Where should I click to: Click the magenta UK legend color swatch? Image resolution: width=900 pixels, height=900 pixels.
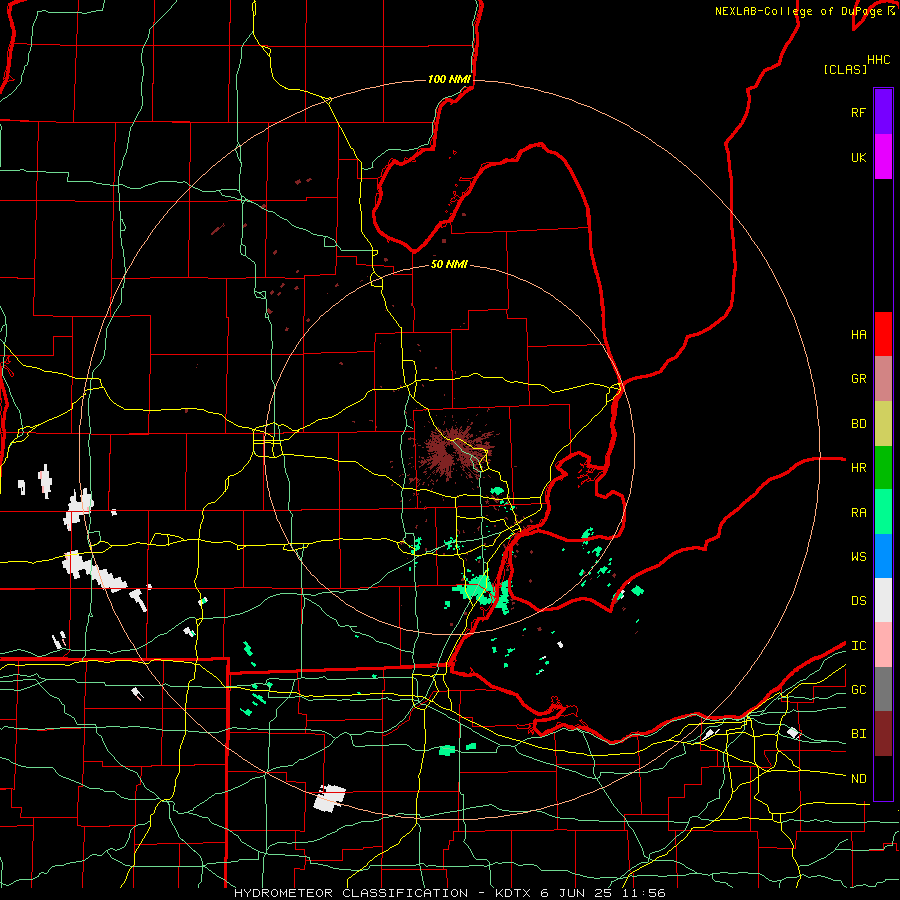[883, 157]
